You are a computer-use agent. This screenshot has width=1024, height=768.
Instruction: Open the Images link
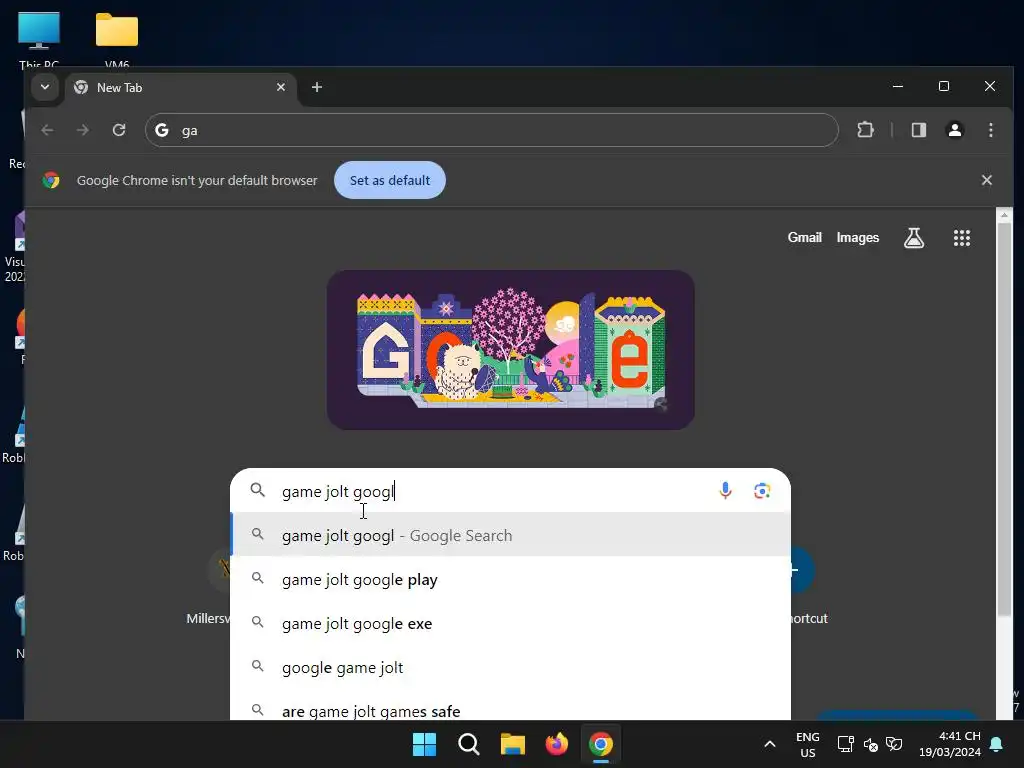(x=857, y=238)
